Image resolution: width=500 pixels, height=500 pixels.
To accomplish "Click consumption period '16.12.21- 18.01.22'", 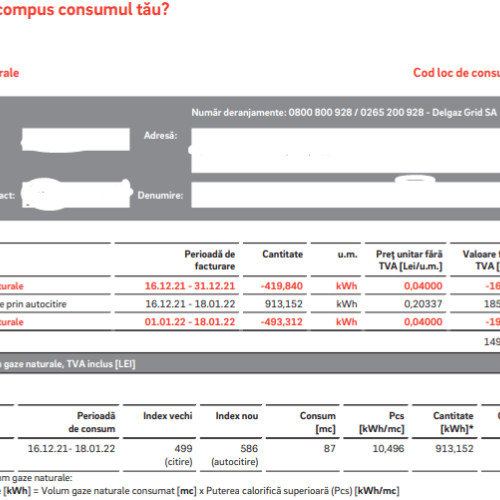I will coord(71,448).
